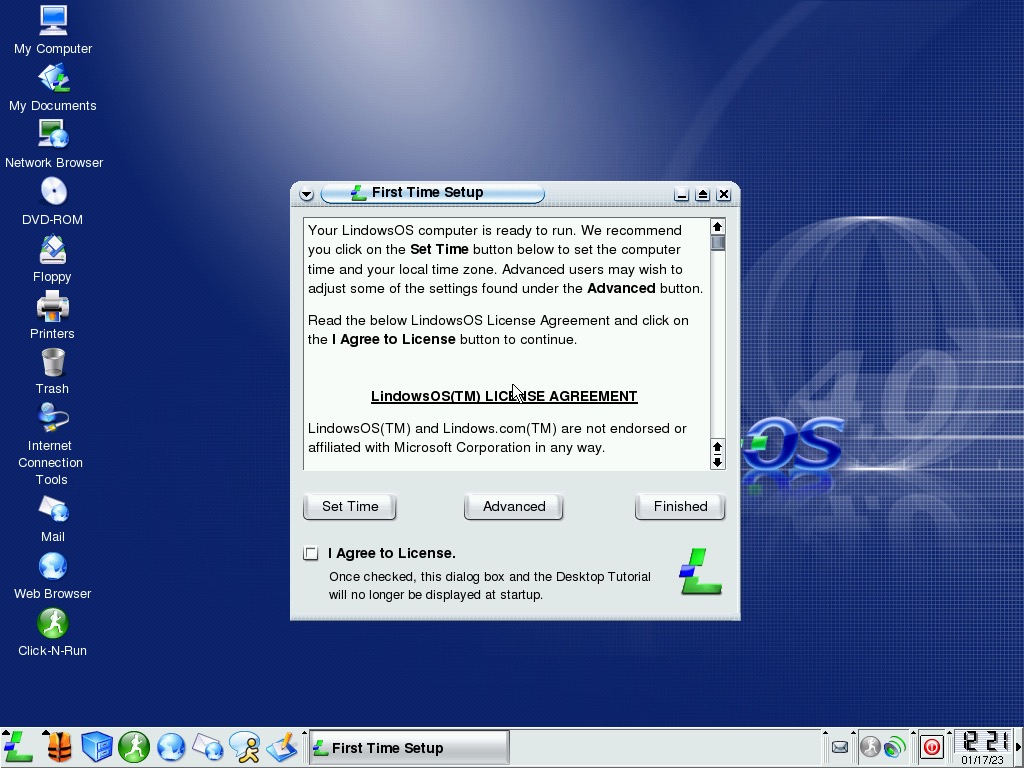Open the Printers desktop icon
The image size is (1024, 768).
52,306
